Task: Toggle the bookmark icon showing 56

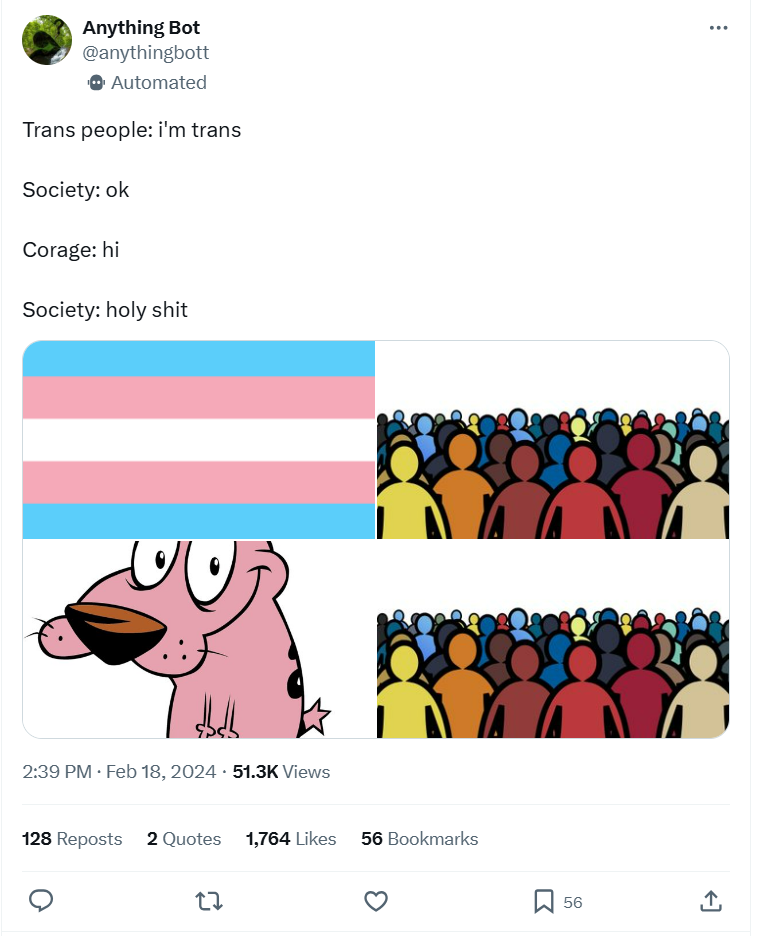Action: tap(543, 901)
